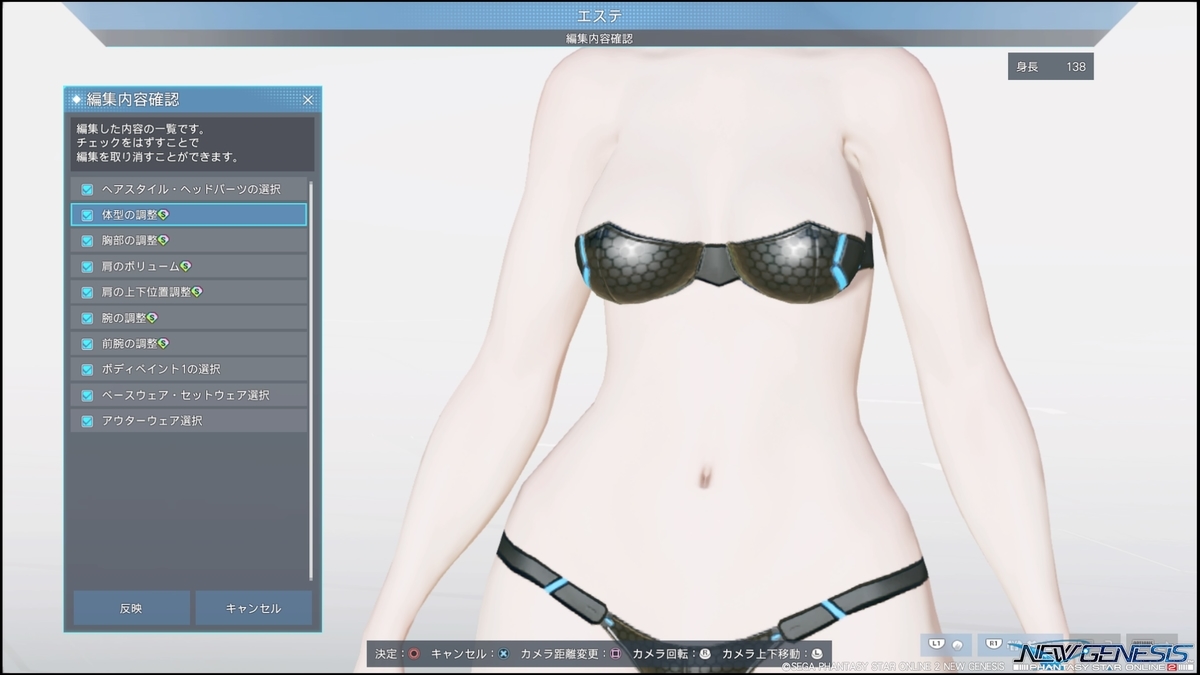This screenshot has width=1200, height=675.
Task: Click the R1 button prompt icon
Action: tap(995, 643)
